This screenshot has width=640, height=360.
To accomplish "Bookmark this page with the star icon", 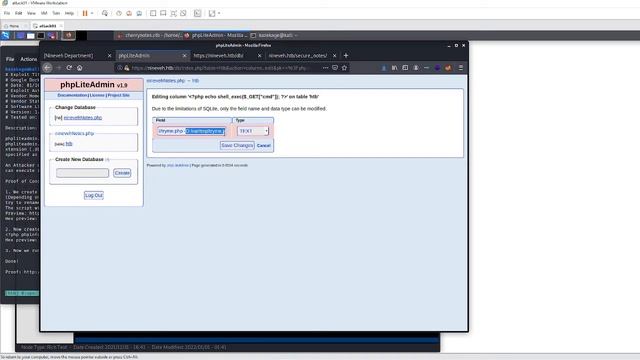I will coord(344,68).
